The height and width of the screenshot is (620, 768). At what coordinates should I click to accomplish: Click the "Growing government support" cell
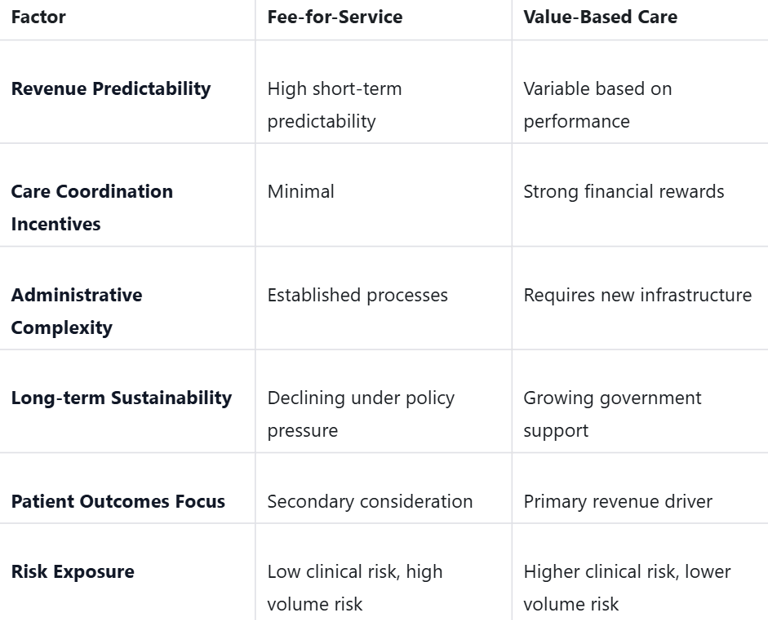click(612, 414)
